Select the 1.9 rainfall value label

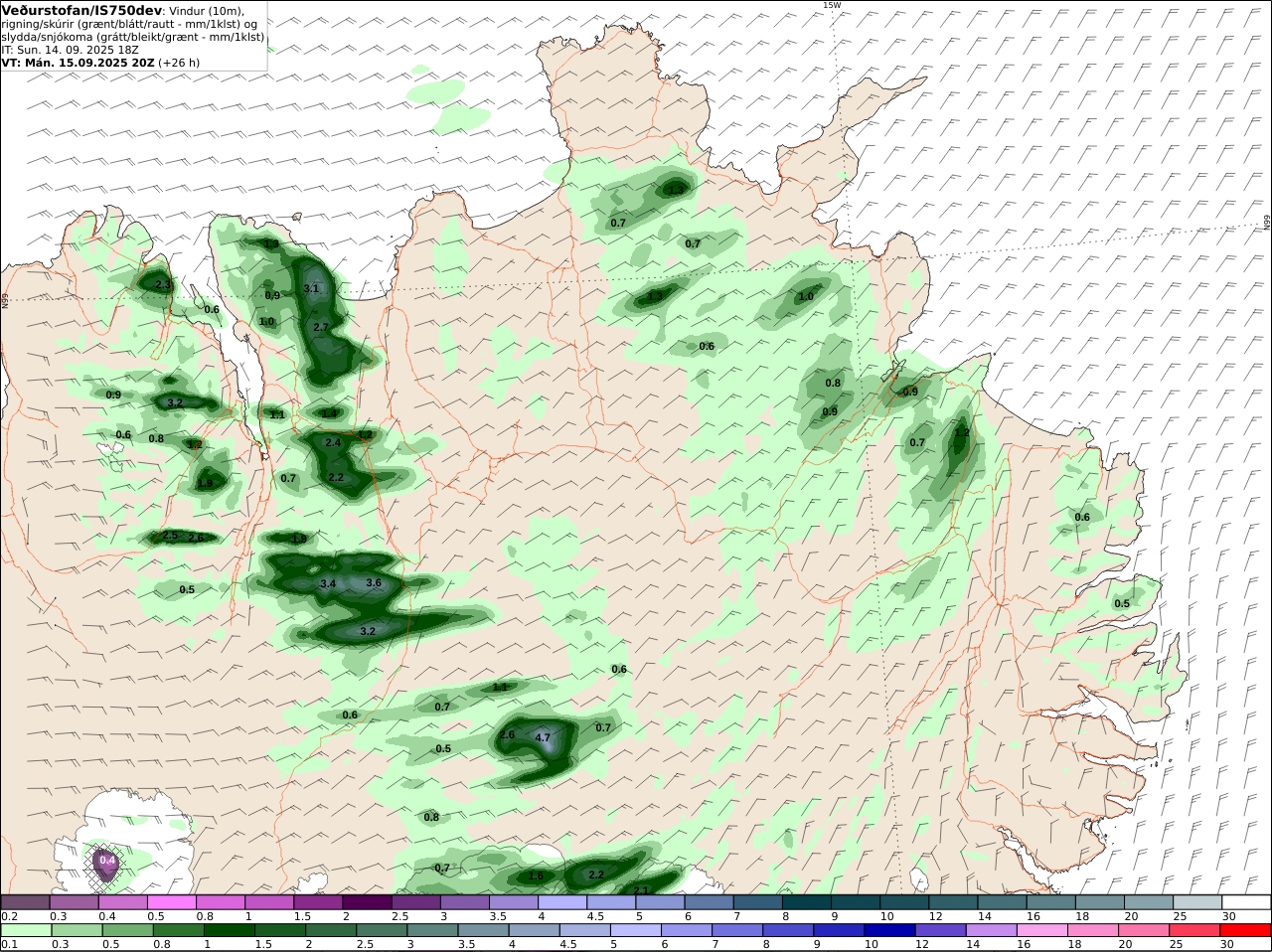(205, 484)
